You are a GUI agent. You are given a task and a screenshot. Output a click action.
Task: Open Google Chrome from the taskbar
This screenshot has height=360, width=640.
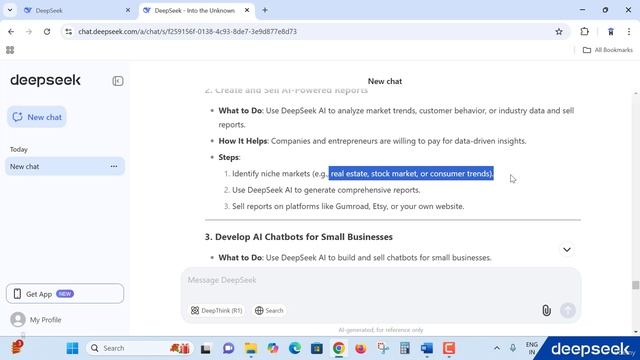click(338, 348)
